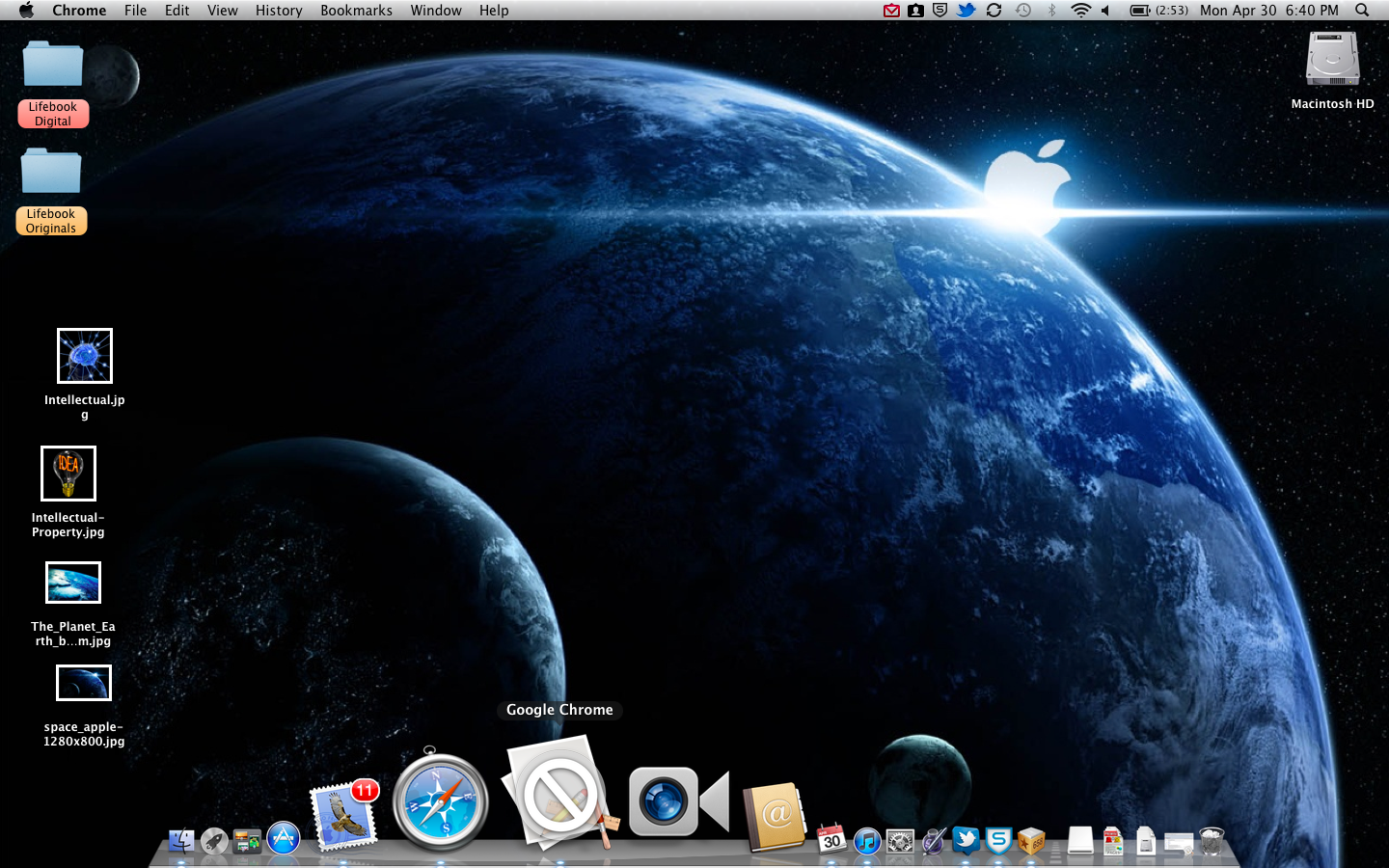Select the Intellectual-Property.jpg thumbnail
Screen dimensions: 1389x868
pos(68,474)
